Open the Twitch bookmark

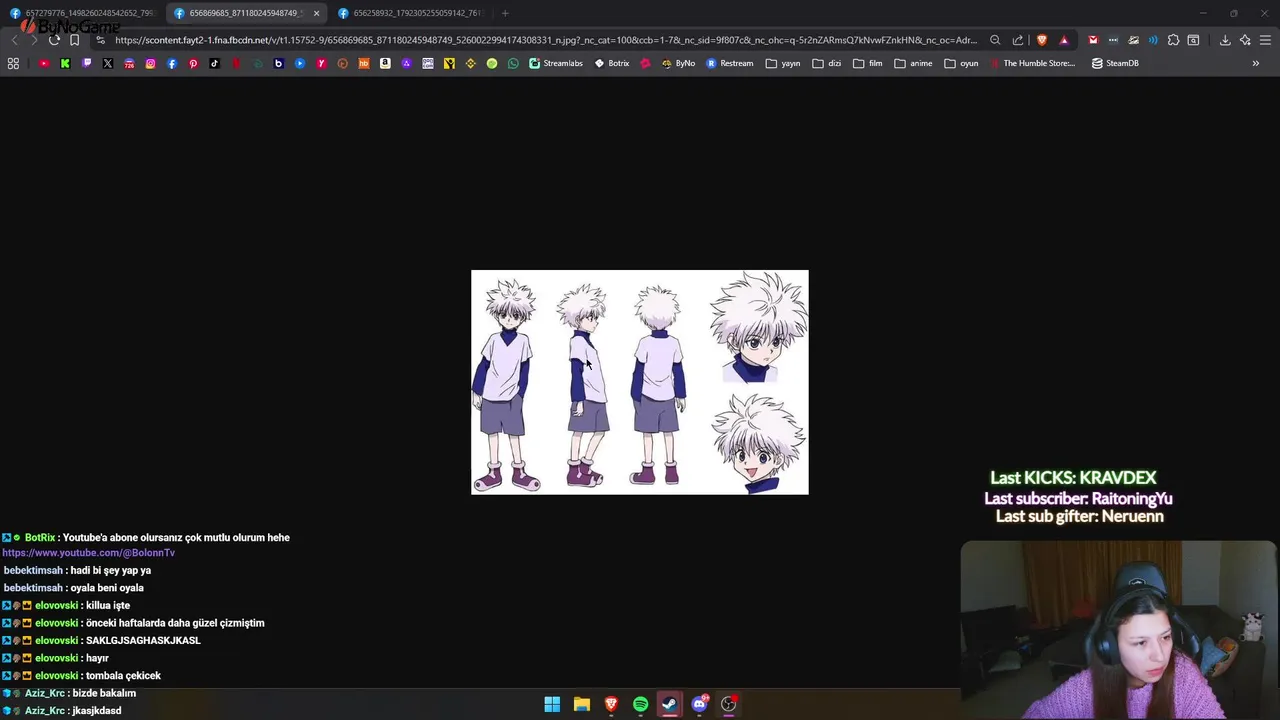tap(87, 63)
